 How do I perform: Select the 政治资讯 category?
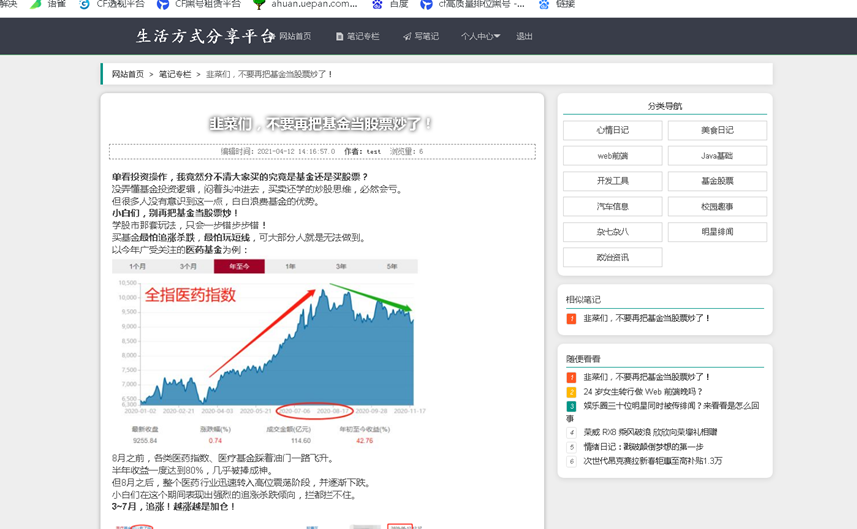click(x=612, y=257)
